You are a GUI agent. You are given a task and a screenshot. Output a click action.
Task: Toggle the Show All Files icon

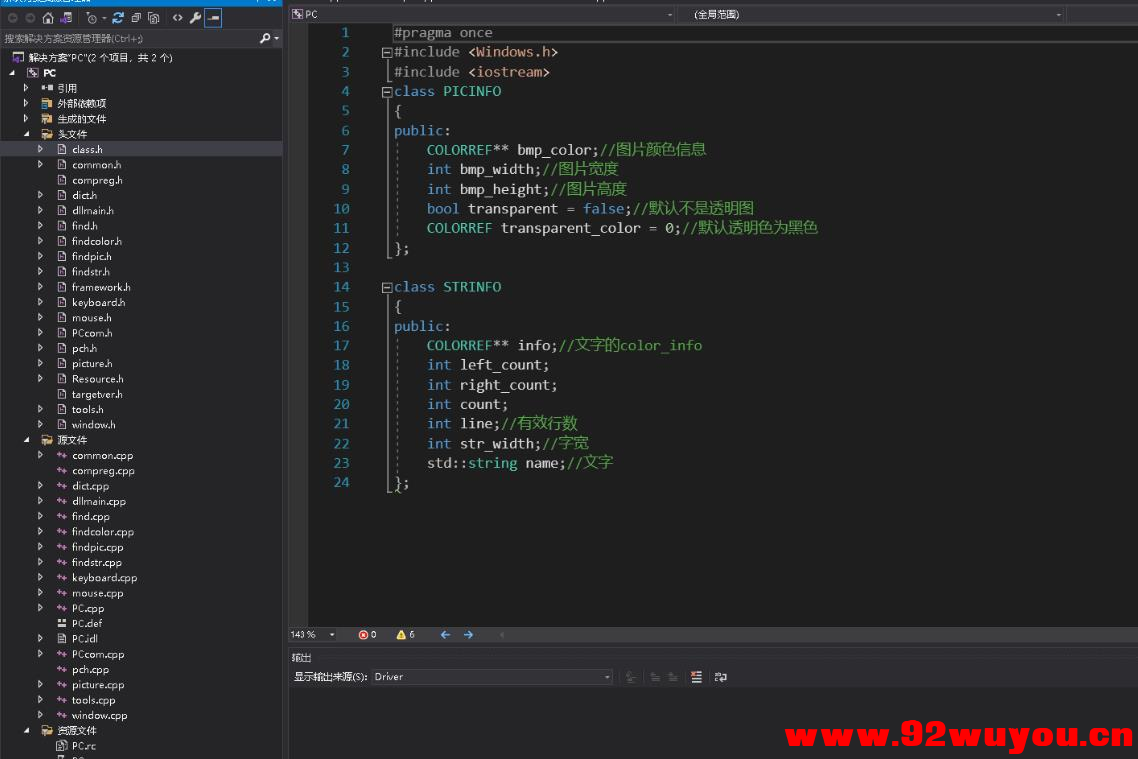[153, 17]
